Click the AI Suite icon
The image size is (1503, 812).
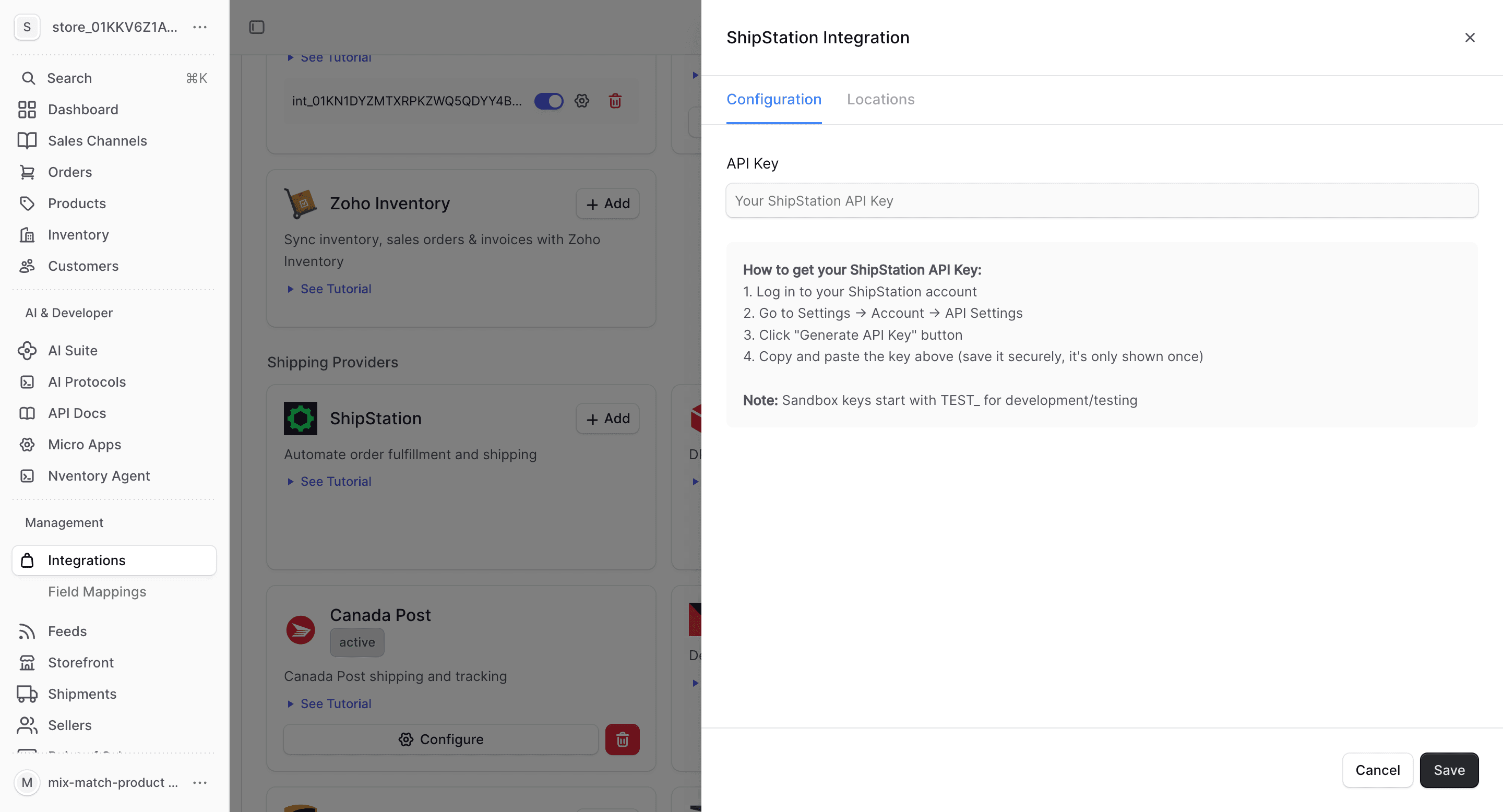28,351
